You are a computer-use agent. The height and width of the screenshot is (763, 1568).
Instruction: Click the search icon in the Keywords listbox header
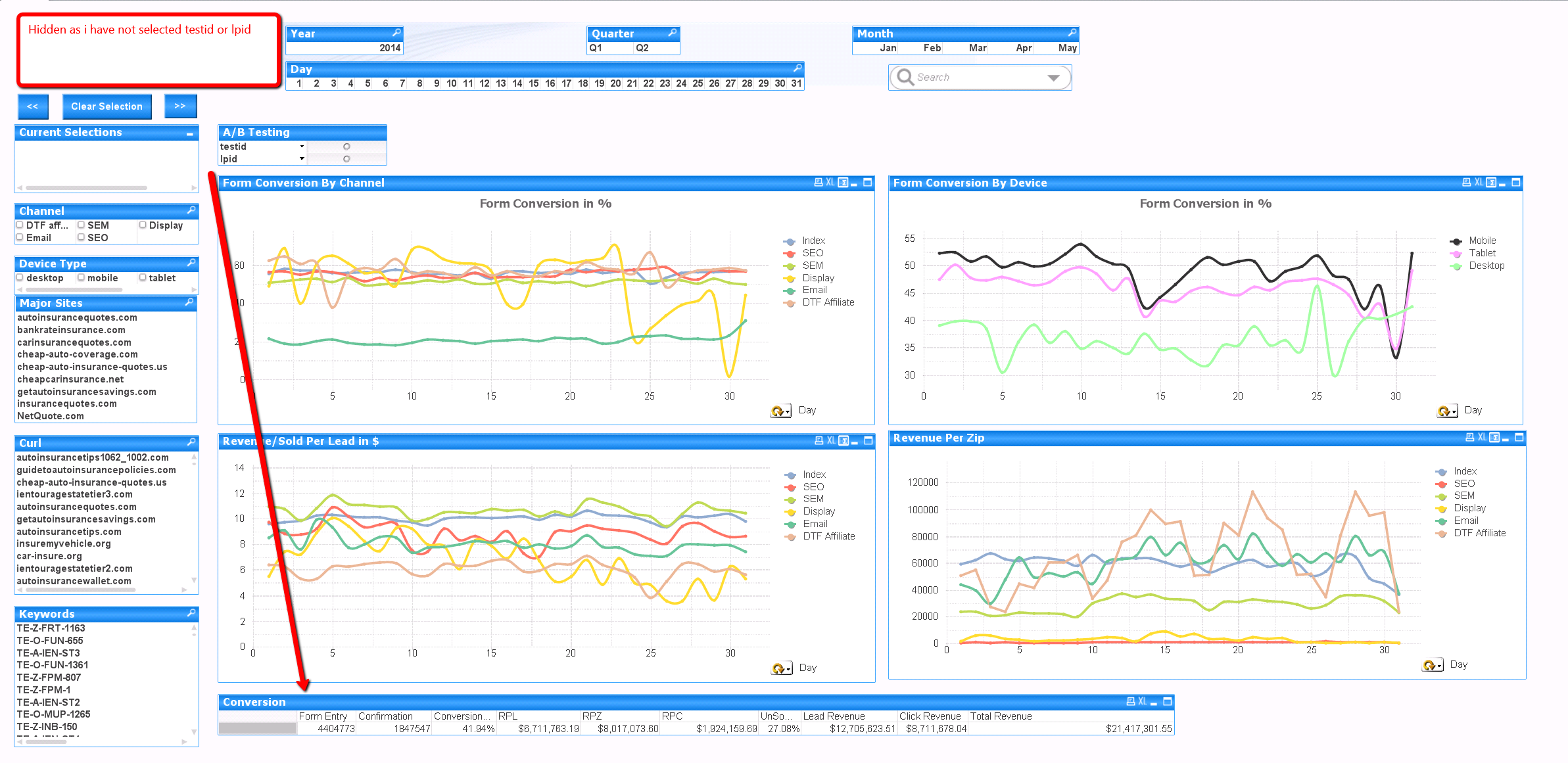[x=191, y=613]
